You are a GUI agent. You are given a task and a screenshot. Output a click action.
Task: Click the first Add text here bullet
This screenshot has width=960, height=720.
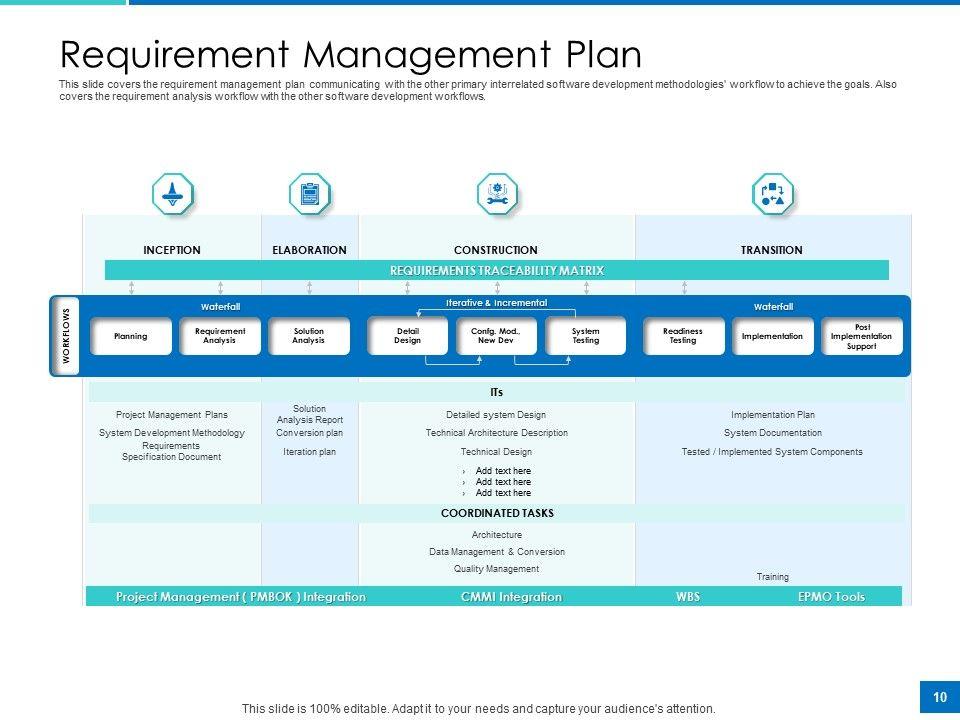[503, 471]
